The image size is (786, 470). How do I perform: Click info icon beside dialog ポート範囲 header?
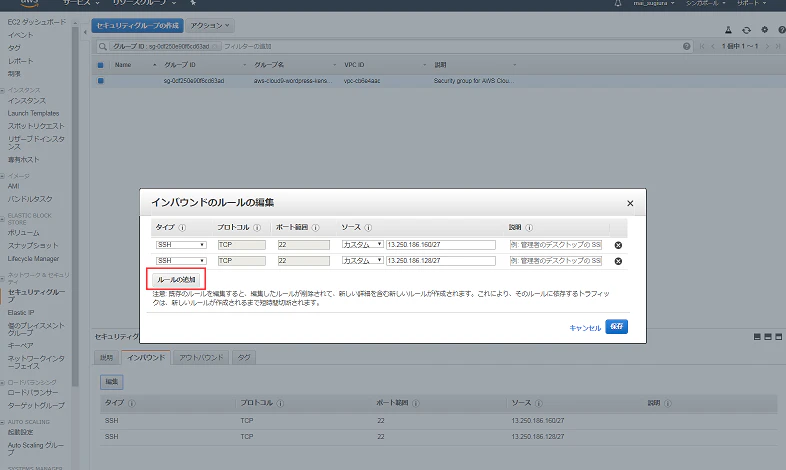[x=316, y=227]
